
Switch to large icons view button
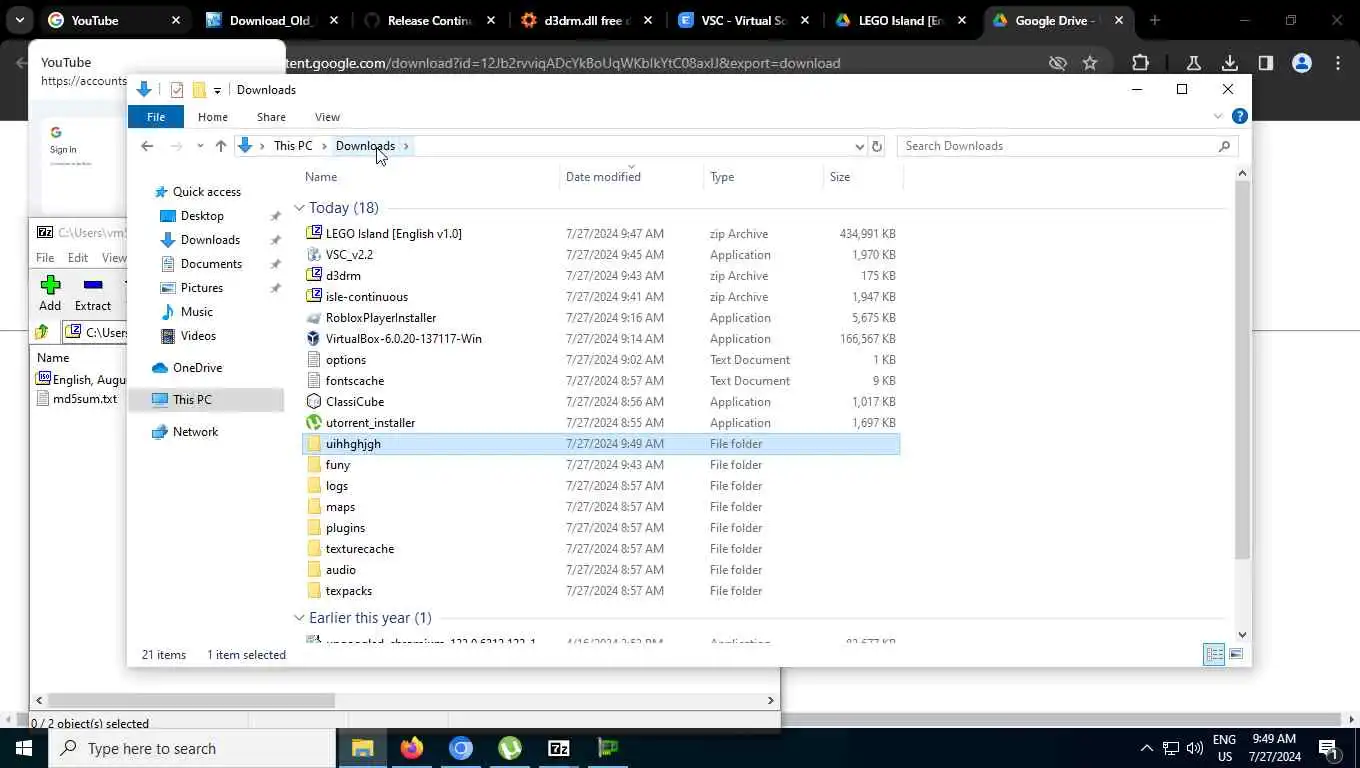[x=1236, y=655]
